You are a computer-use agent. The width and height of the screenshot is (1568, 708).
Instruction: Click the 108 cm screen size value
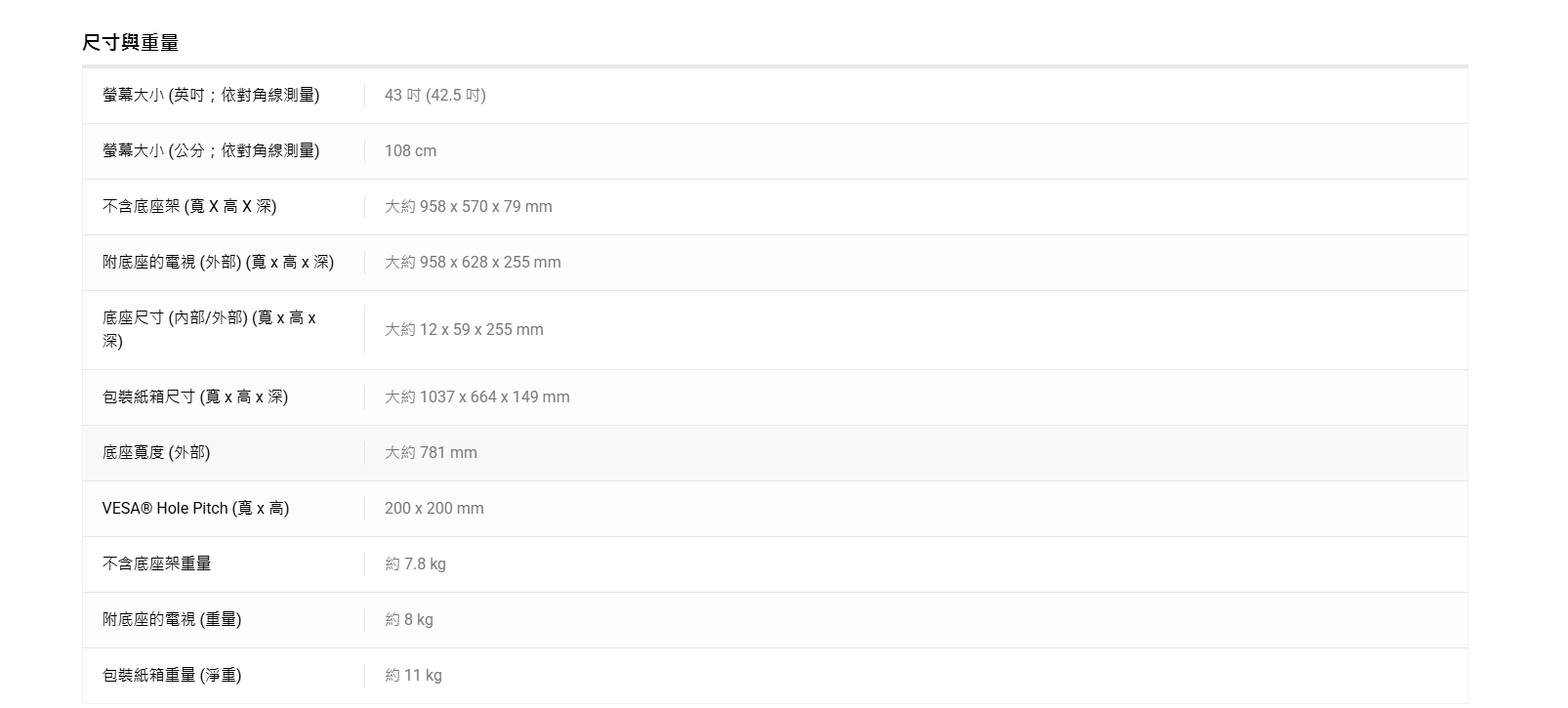[x=410, y=150]
